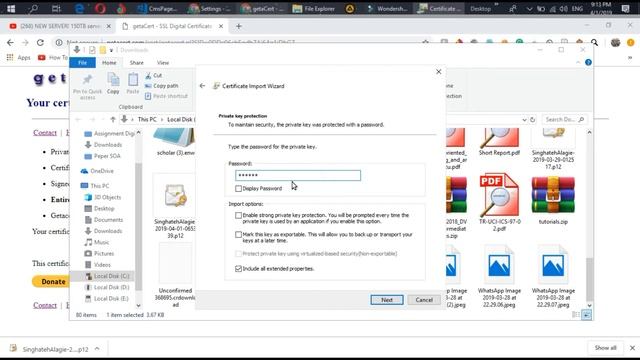Switch Explorer to details view
This screenshot has width=640, height=360.
click(576, 315)
